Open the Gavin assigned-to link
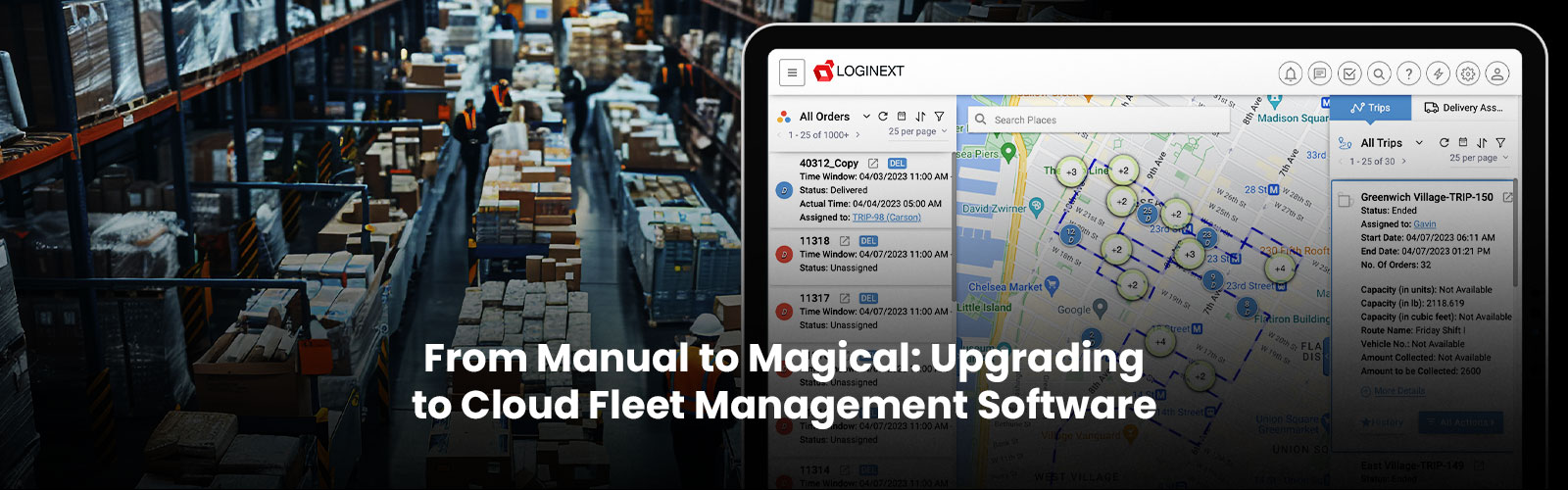 click(1424, 224)
